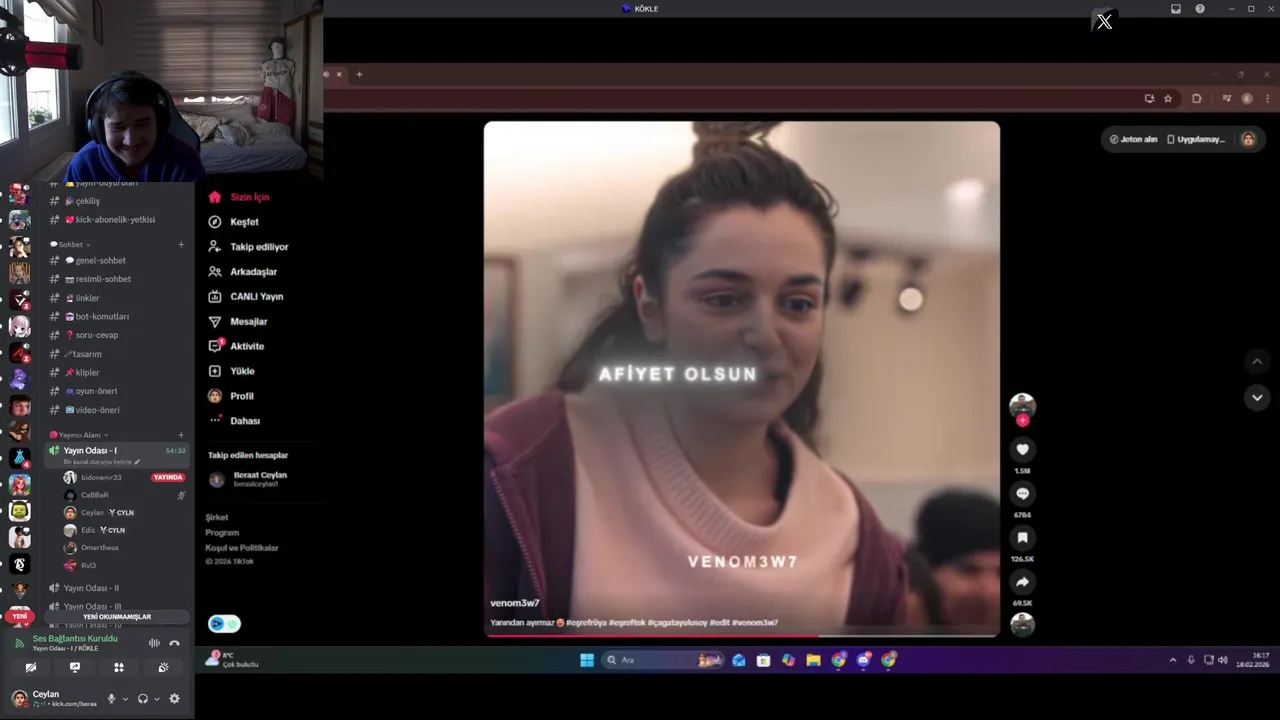Image resolution: width=1280 pixels, height=720 pixels.
Task: Open Windows Start menu
Action: (x=587, y=660)
